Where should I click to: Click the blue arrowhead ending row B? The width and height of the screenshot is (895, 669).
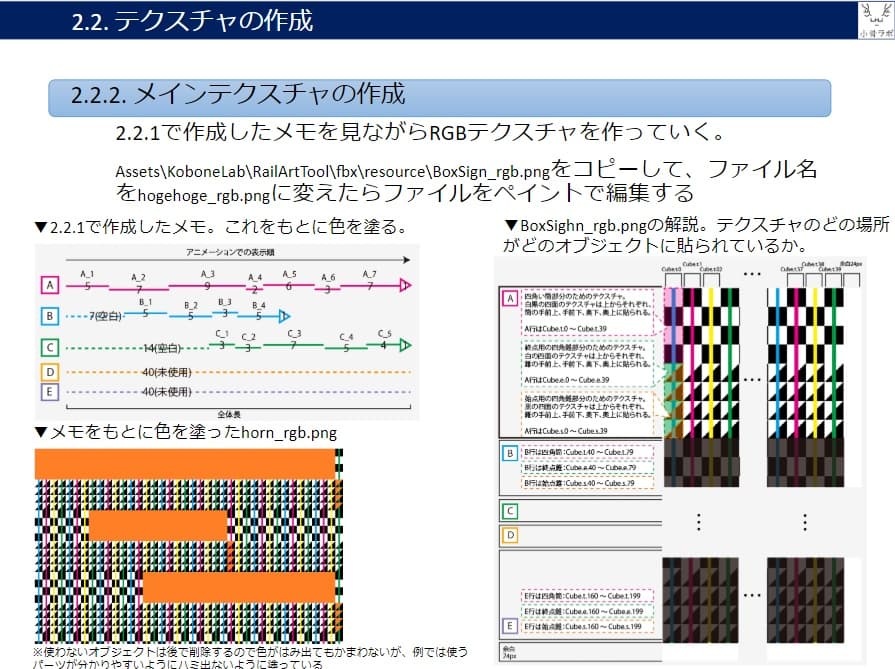coord(284,315)
